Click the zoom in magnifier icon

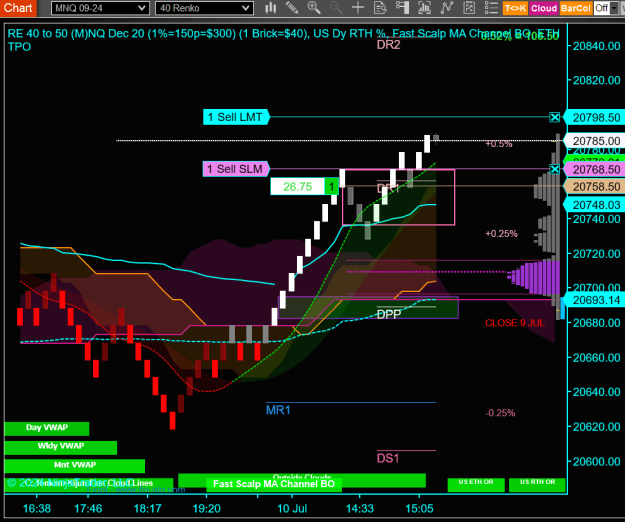314,8
